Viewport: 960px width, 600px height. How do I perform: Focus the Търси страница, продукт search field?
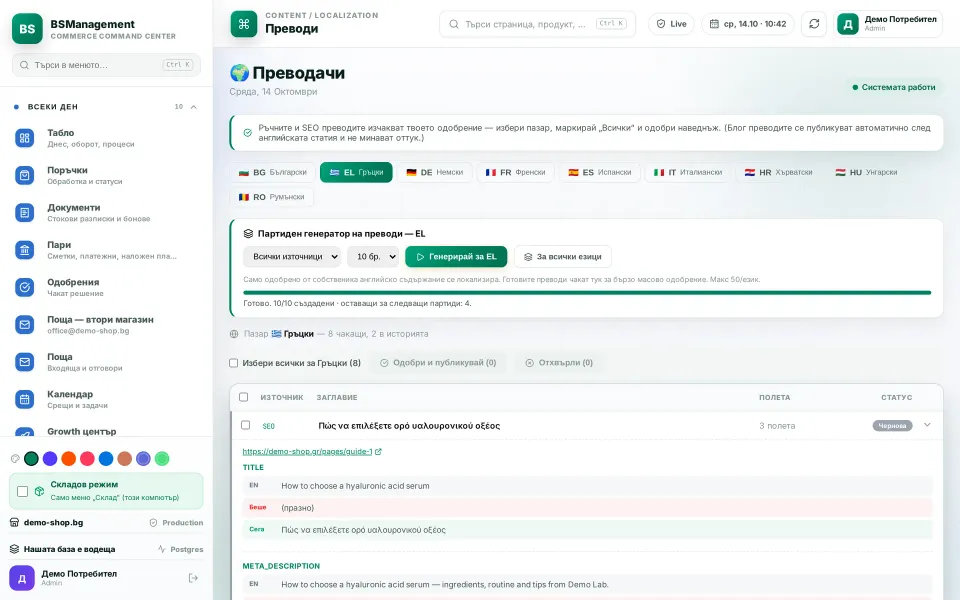tap(538, 24)
